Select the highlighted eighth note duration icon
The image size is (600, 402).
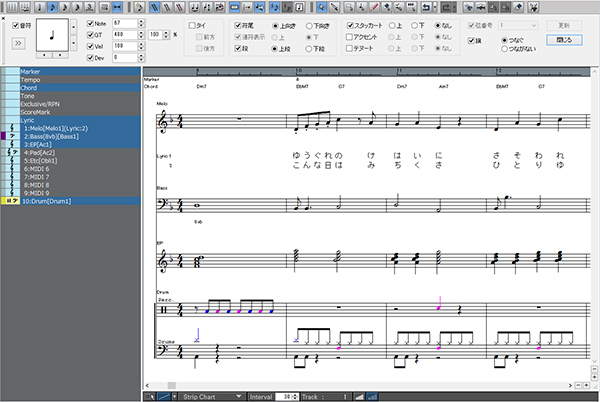pos(52,7)
